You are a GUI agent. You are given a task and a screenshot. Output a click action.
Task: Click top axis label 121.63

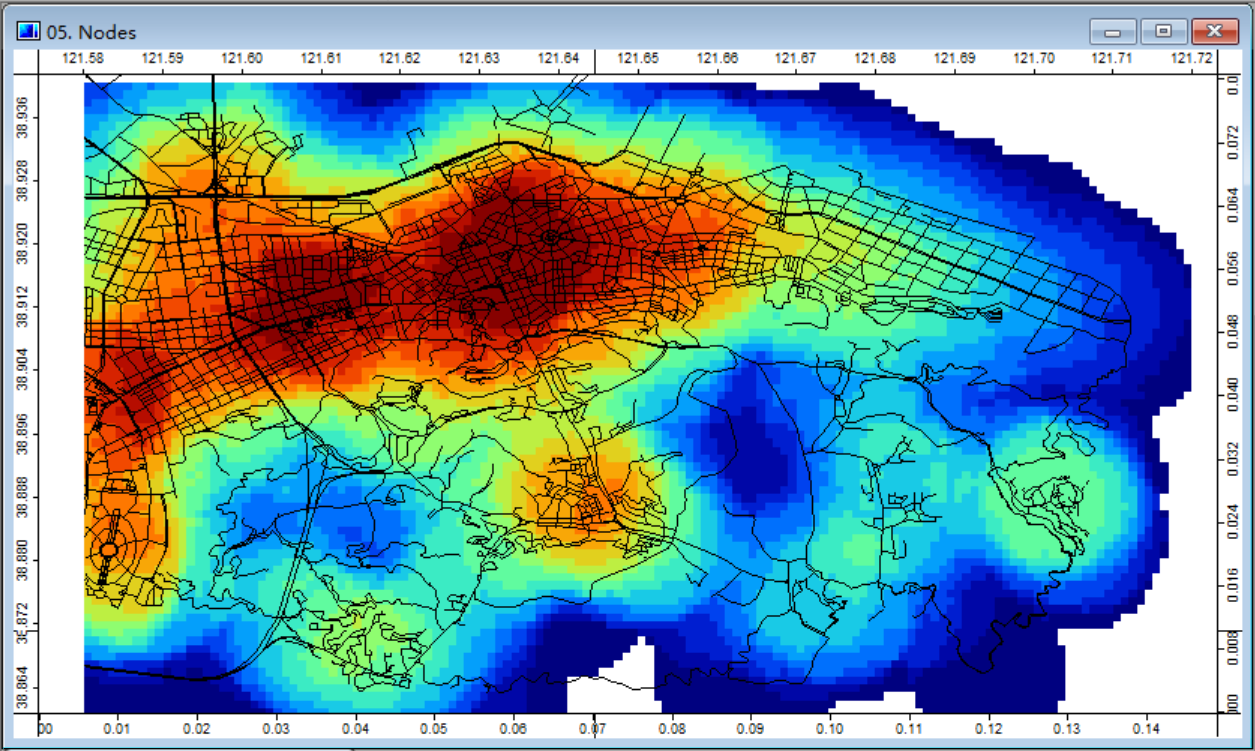tap(478, 58)
